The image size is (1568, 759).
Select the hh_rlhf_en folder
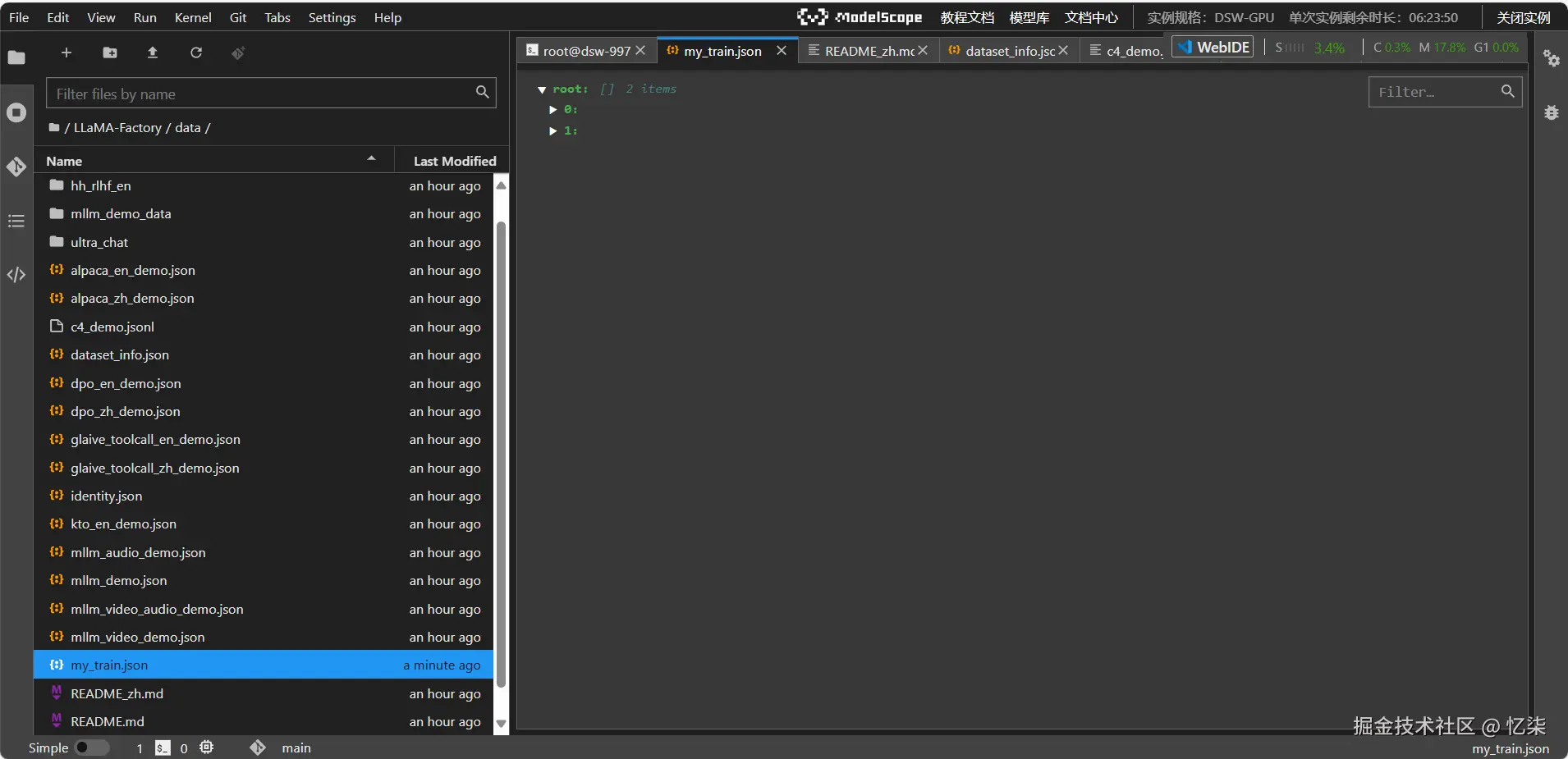coord(264,185)
